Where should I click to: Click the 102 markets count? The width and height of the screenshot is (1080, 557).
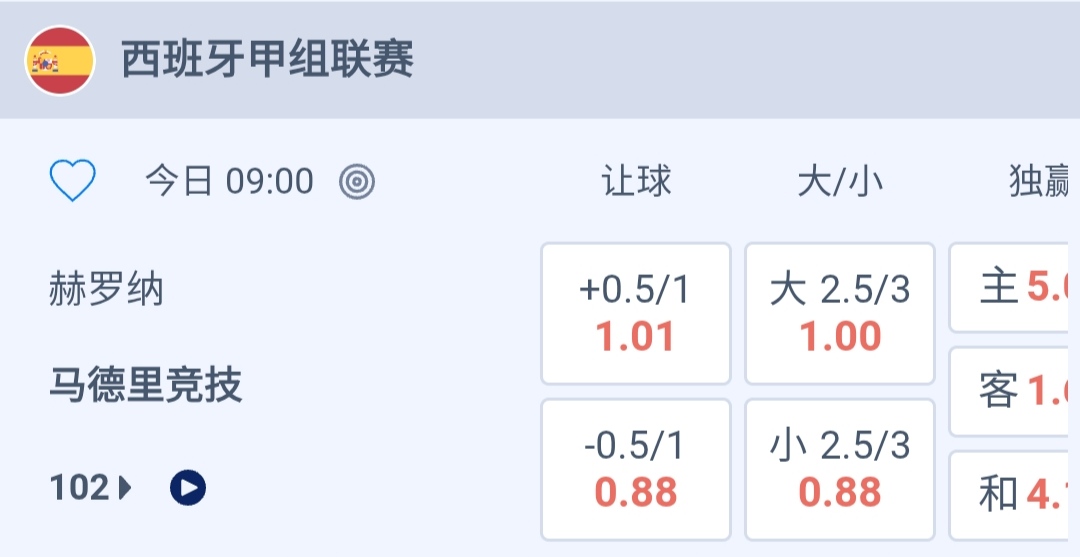tap(79, 488)
